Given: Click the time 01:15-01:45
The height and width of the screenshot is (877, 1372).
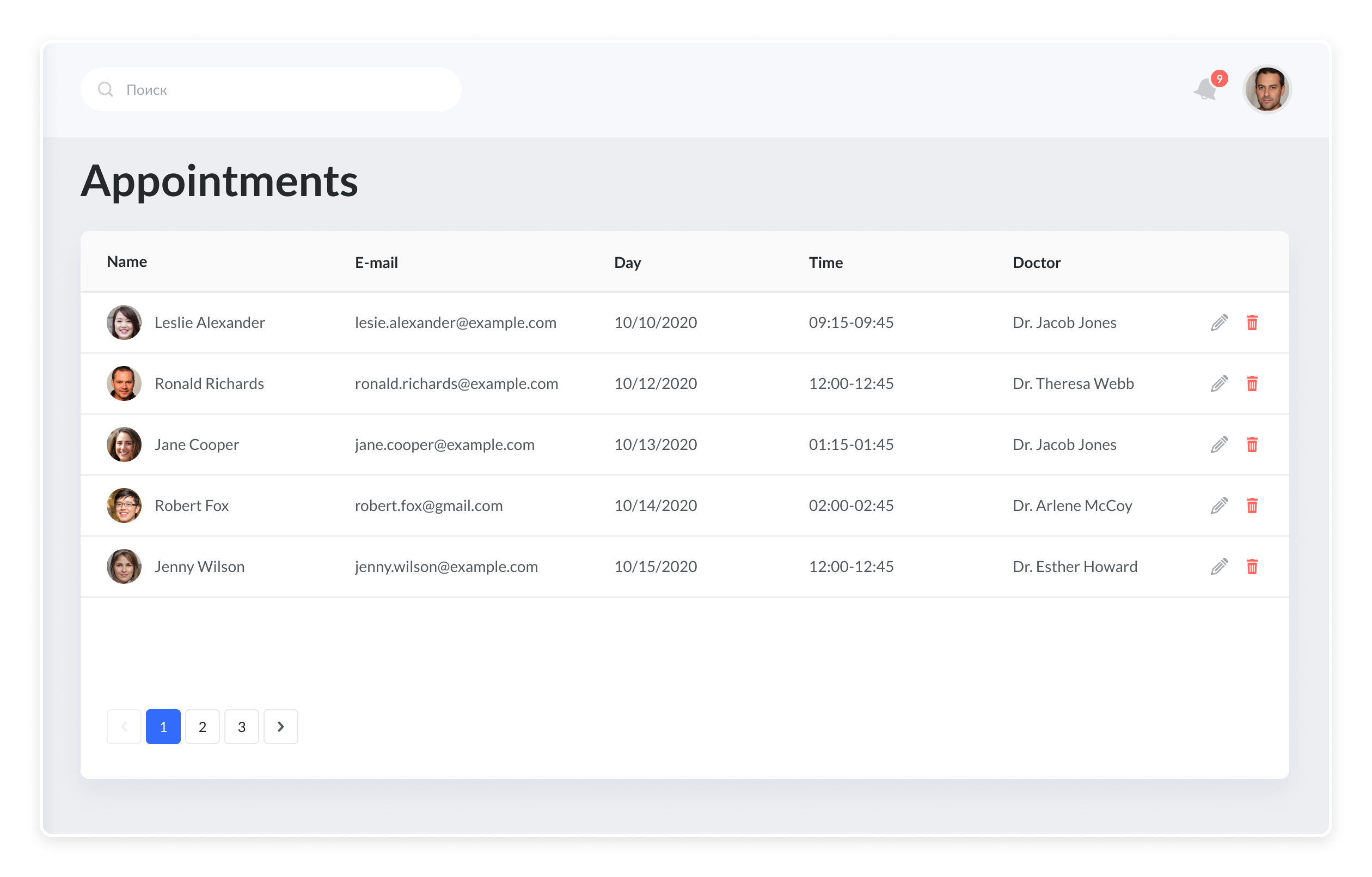Looking at the screenshot, I should tap(851, 445).
